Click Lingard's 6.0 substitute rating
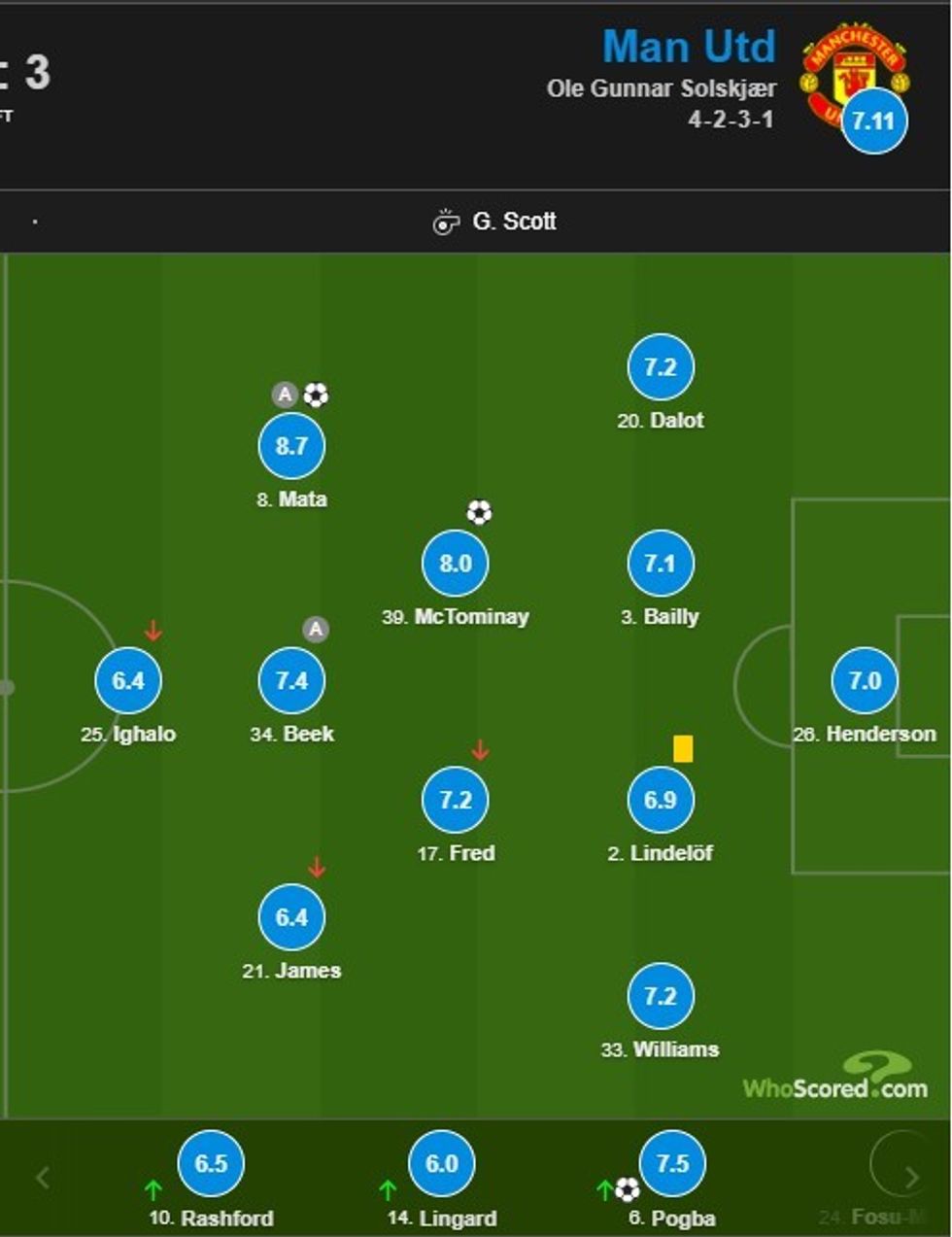 [442, 1163]
